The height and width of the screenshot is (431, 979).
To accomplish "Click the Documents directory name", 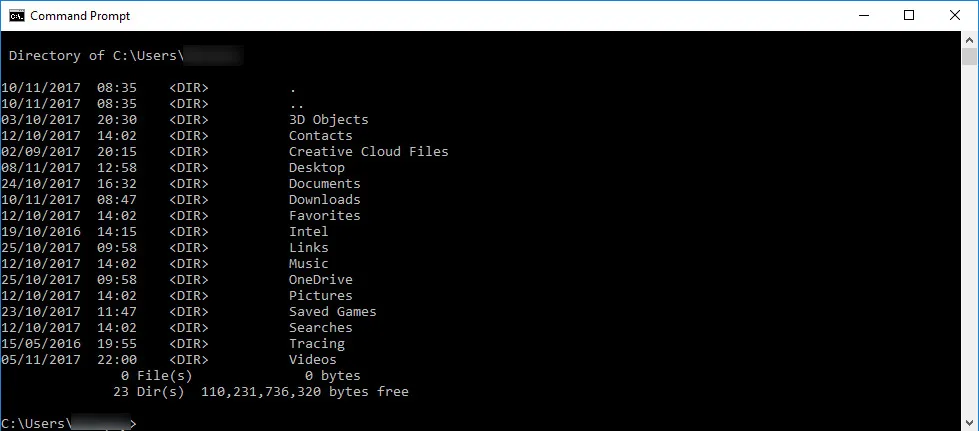I will pos(324,184).
